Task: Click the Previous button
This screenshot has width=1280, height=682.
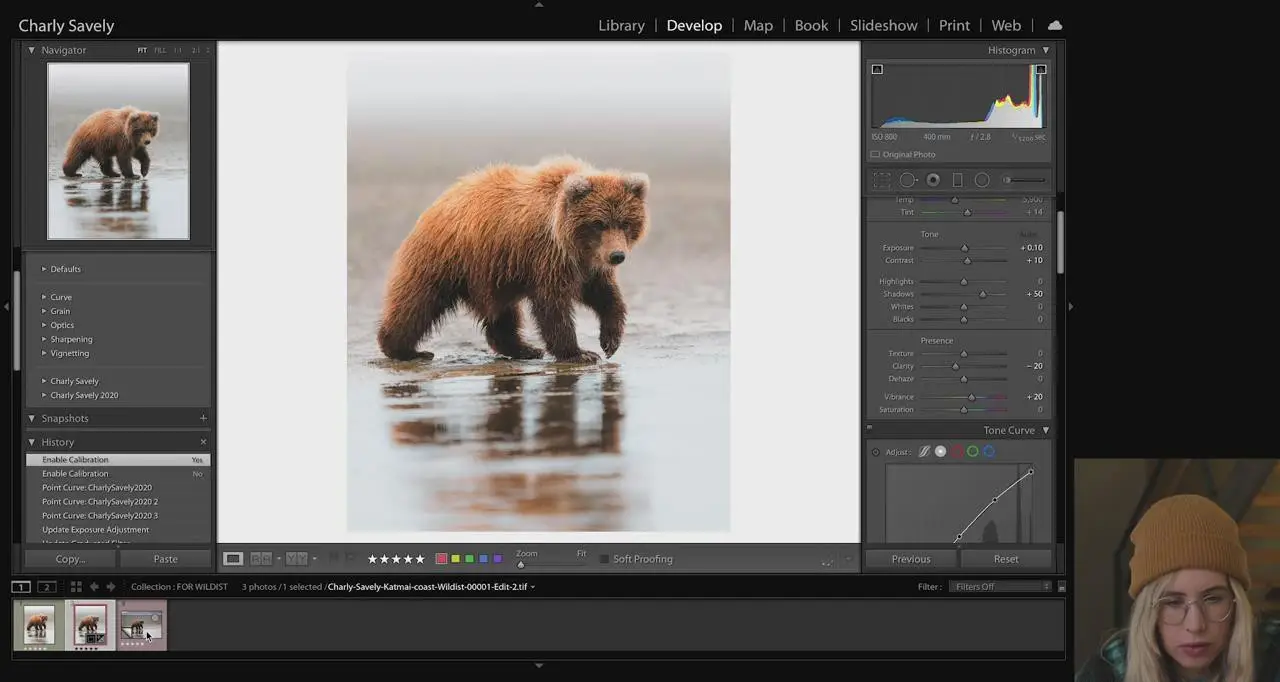Action: pyautogui.click(x=911, y=559)
